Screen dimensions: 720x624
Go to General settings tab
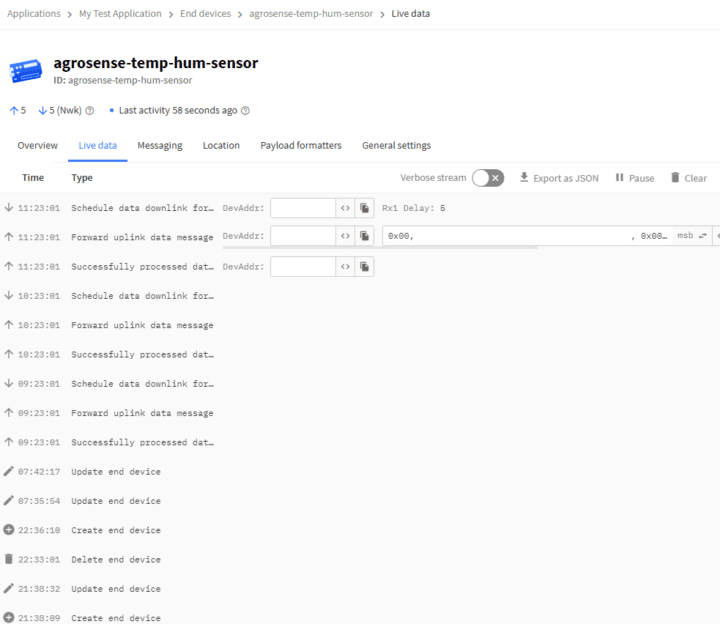[396, 146]
